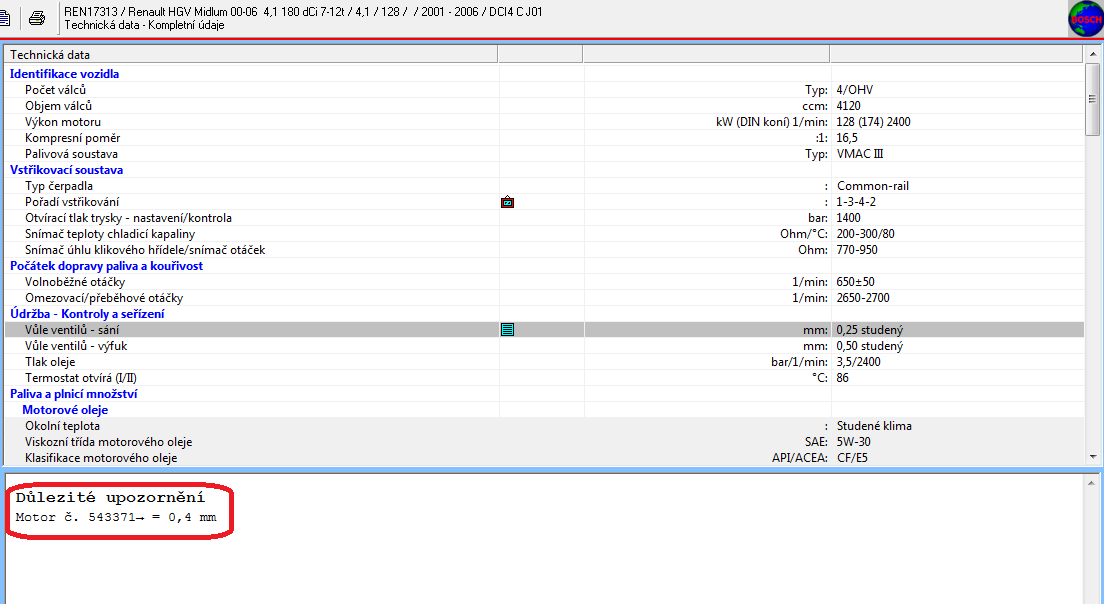Click the Technická data - Kompletní údaje subtitle
The width and height of the screenshot is (1104, 604).
(144, 25)
